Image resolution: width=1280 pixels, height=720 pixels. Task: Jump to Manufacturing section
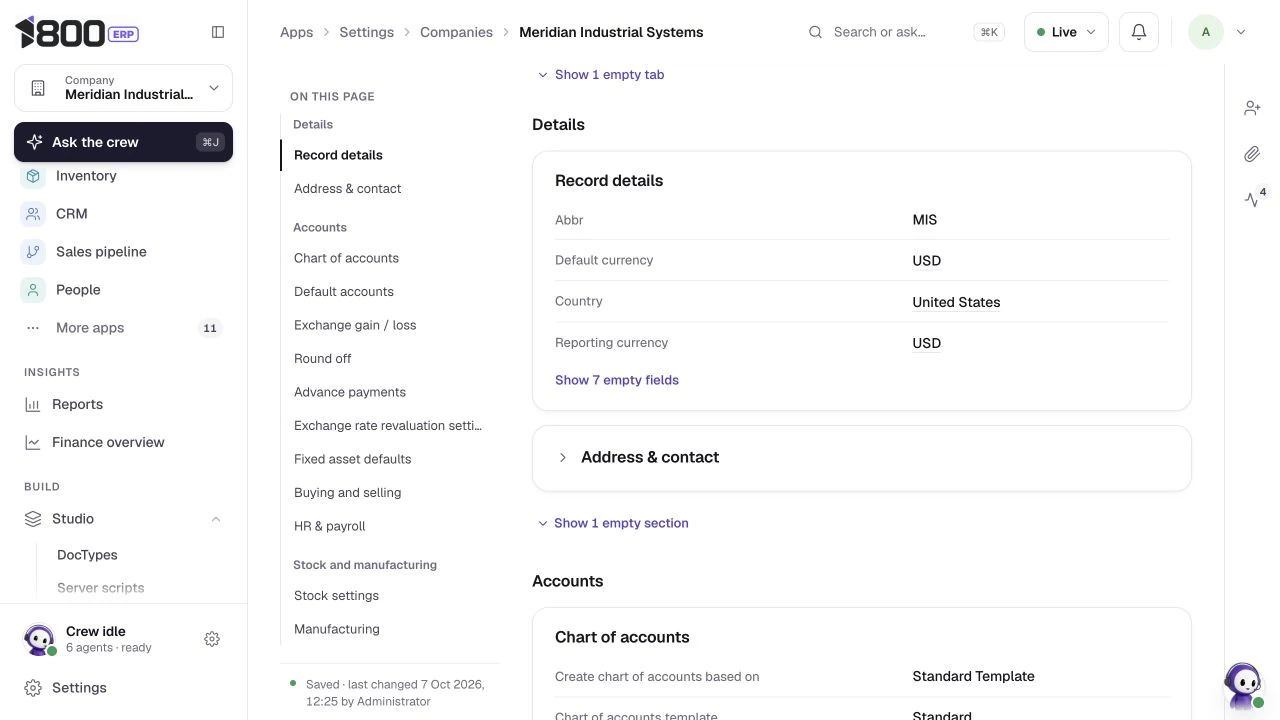point(337,629)
